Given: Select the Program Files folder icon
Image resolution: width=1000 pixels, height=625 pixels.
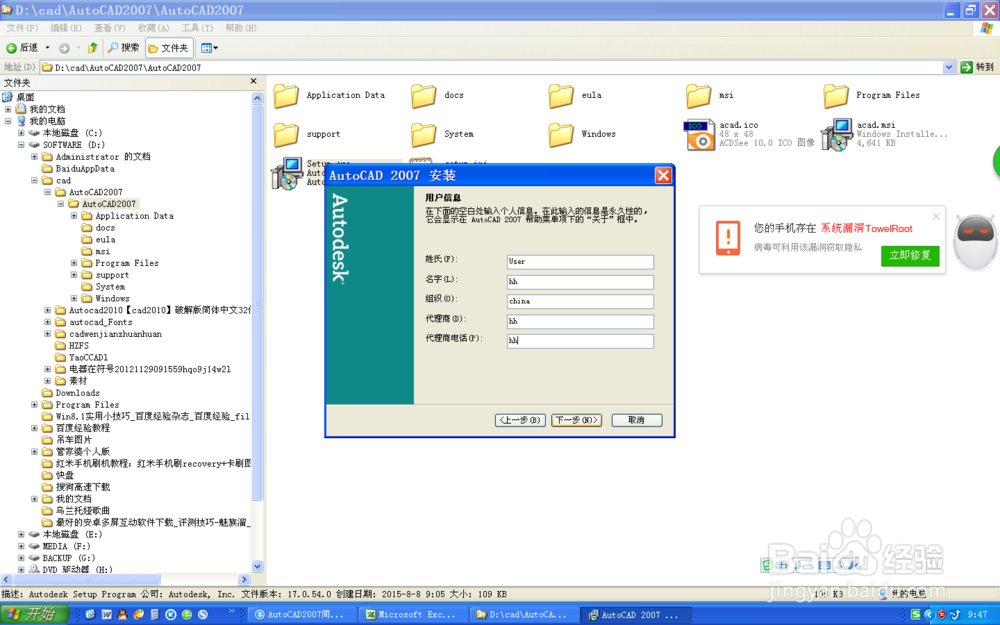Looking at the screenshot, I should (x=835, y=96).
